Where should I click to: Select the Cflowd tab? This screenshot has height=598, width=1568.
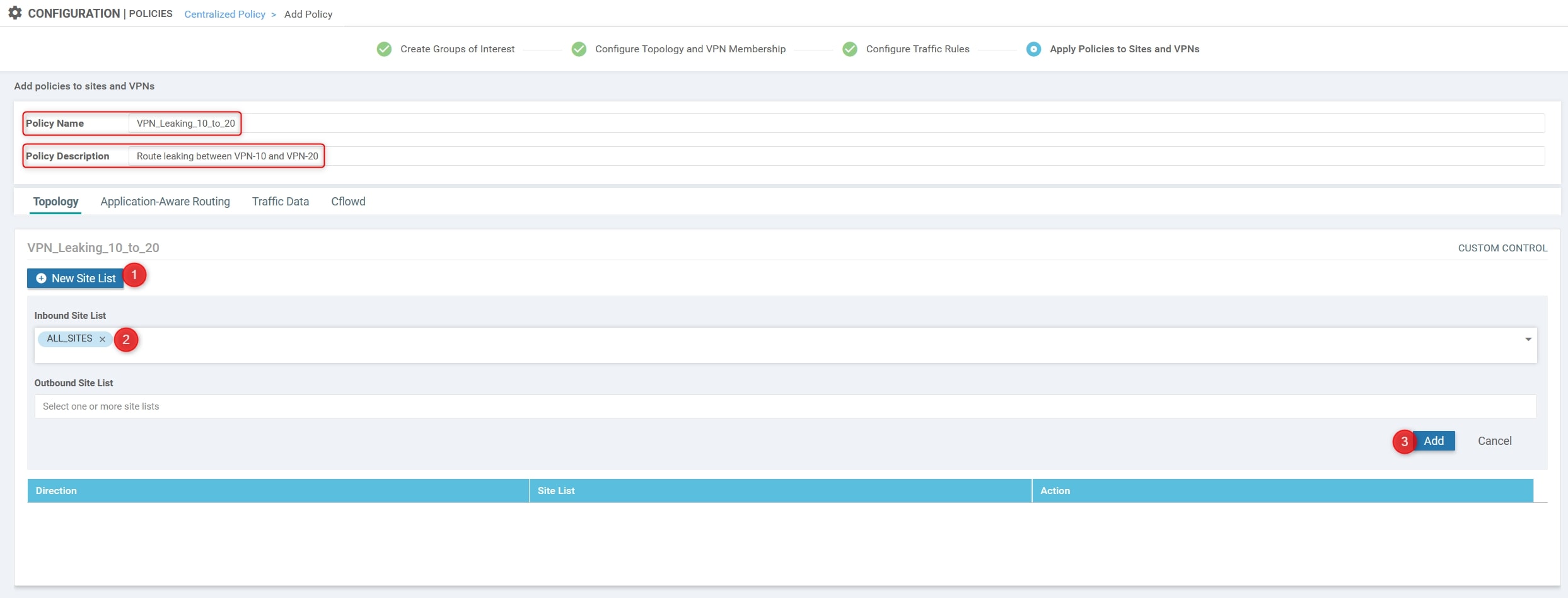pos(348,202)
